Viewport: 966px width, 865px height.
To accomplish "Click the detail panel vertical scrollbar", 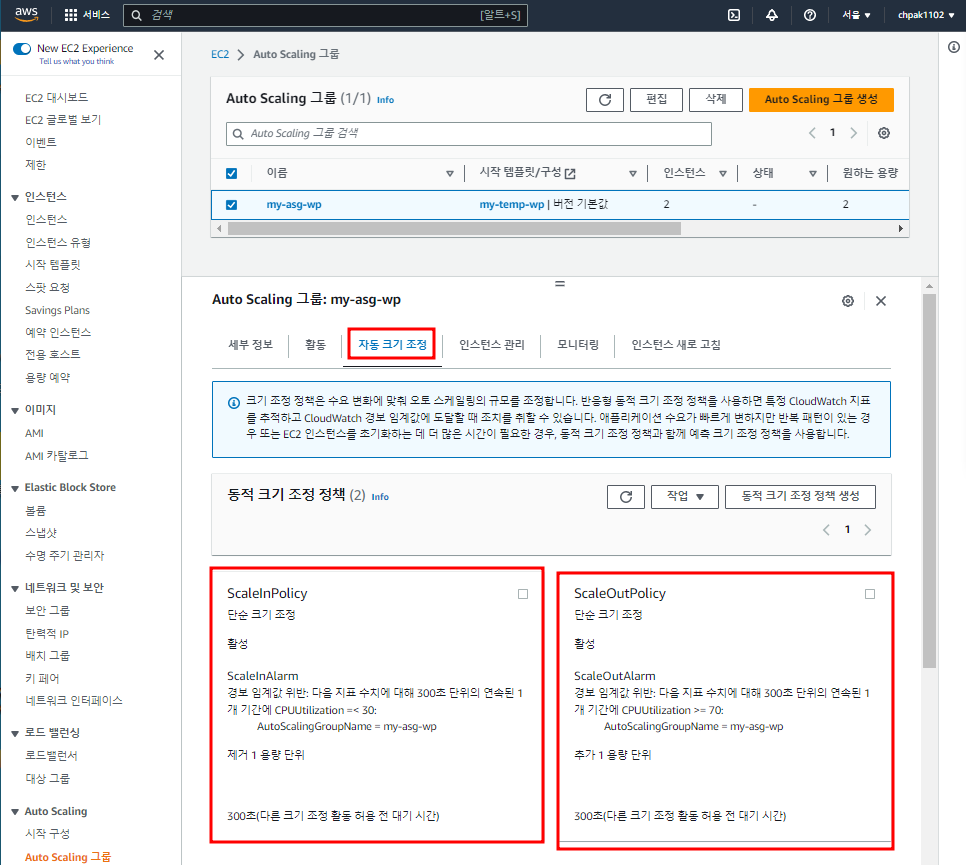I will coord(929,481).
